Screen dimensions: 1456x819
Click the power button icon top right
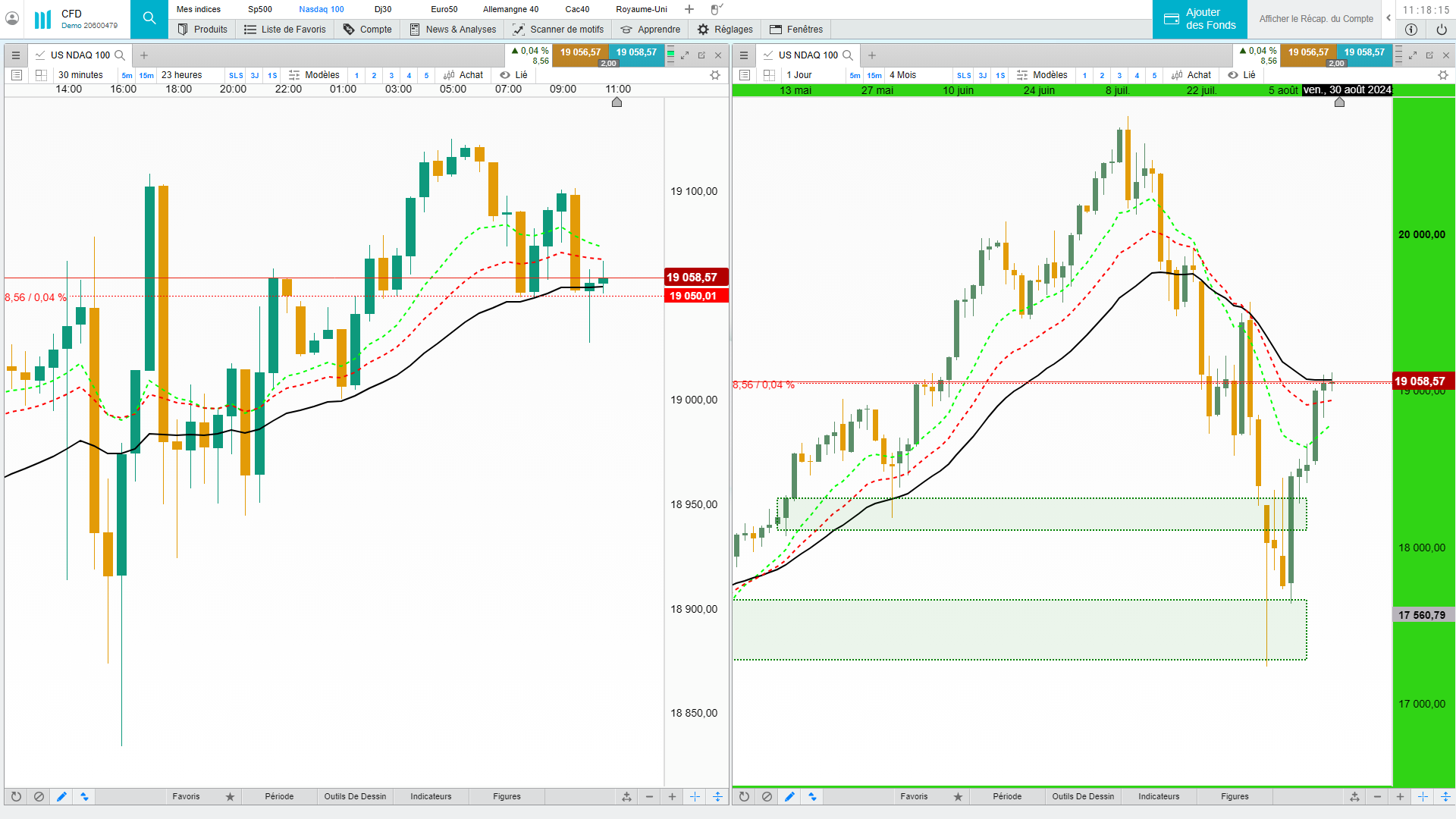1441,30
